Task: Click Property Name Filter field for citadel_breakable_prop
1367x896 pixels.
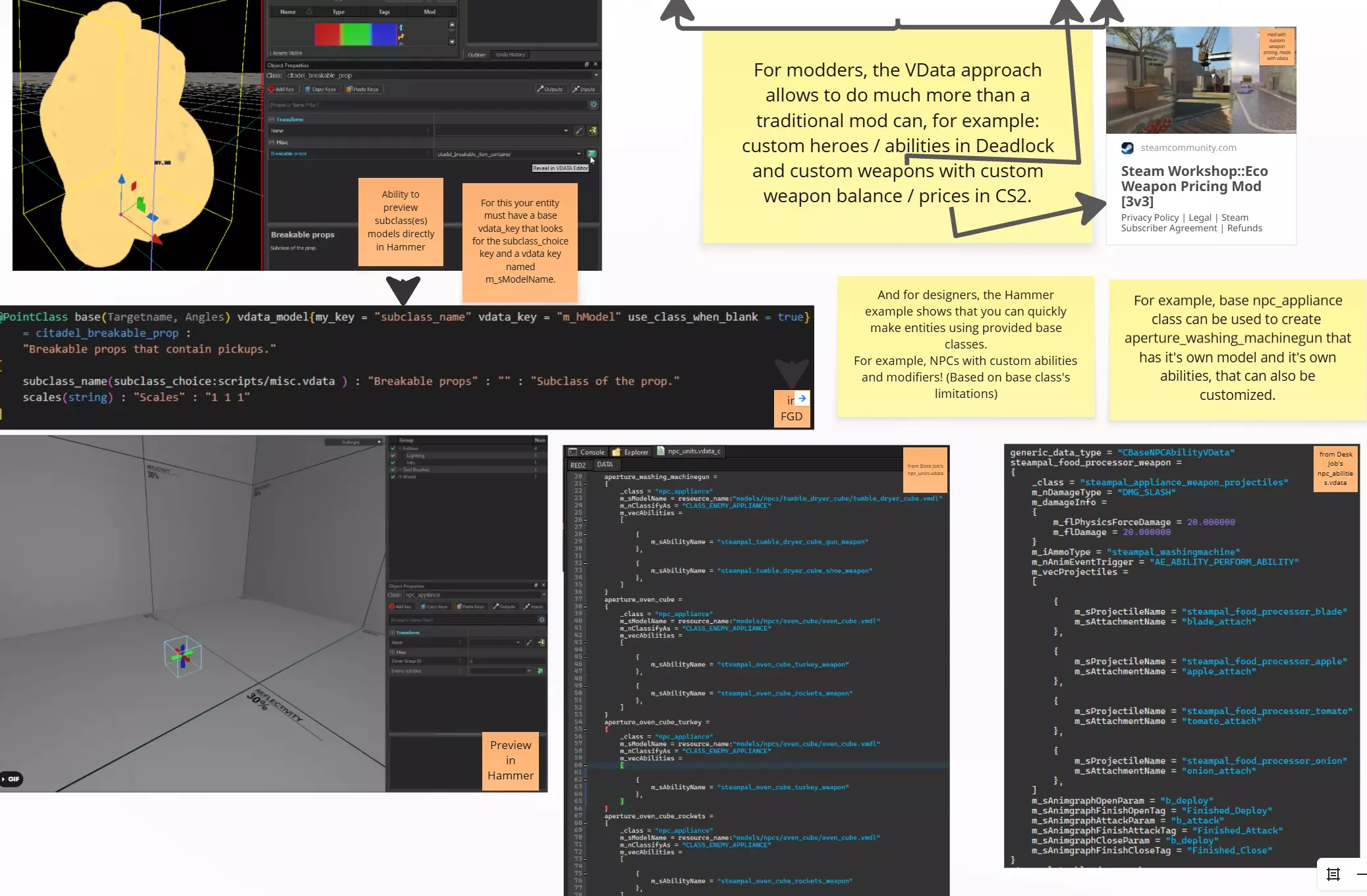Action: pos(427,105)
